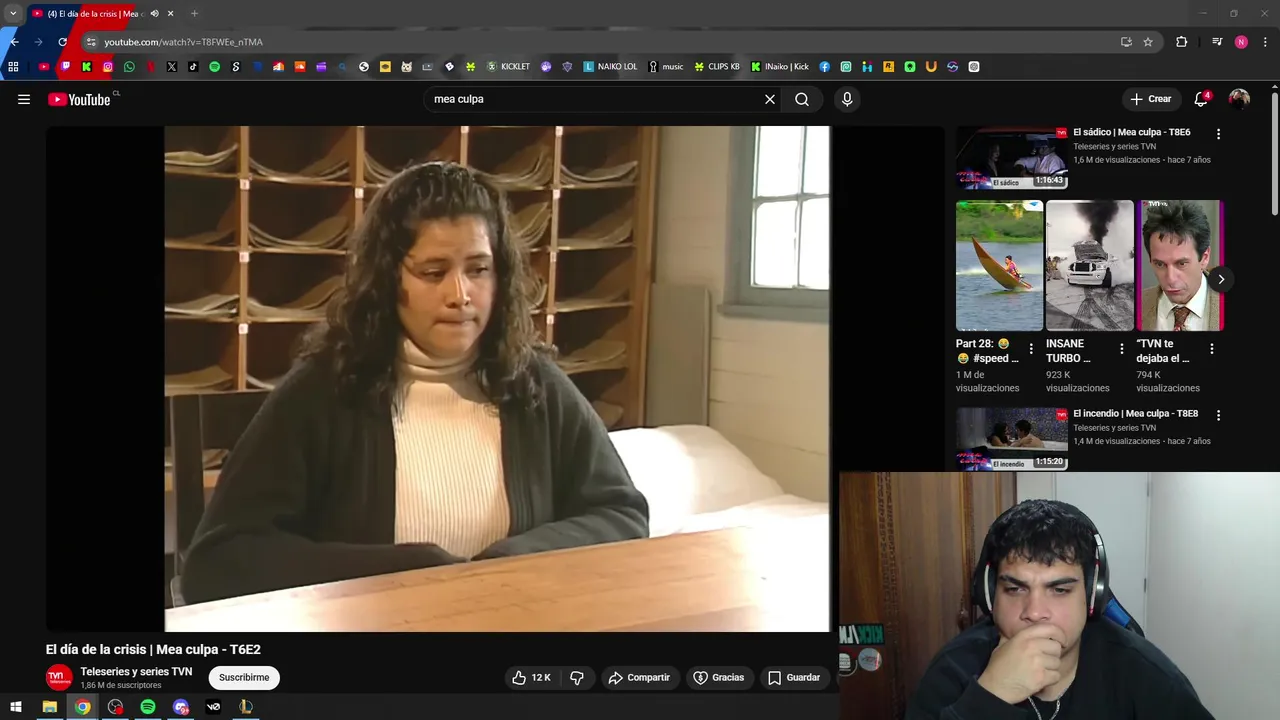Open options for 'TVN te dejaba el' short
This screenshot has width=1280, height=720.
[1211, 349]
